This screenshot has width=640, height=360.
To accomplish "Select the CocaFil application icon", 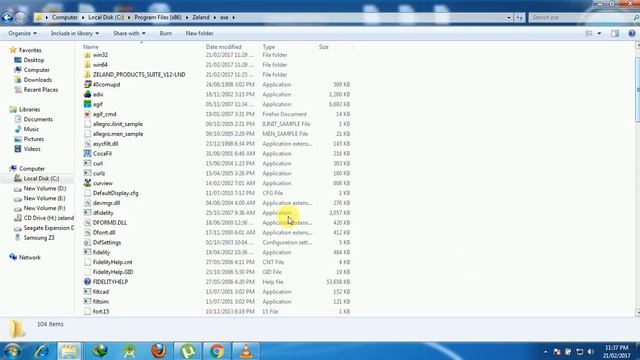I will [87, 153].
